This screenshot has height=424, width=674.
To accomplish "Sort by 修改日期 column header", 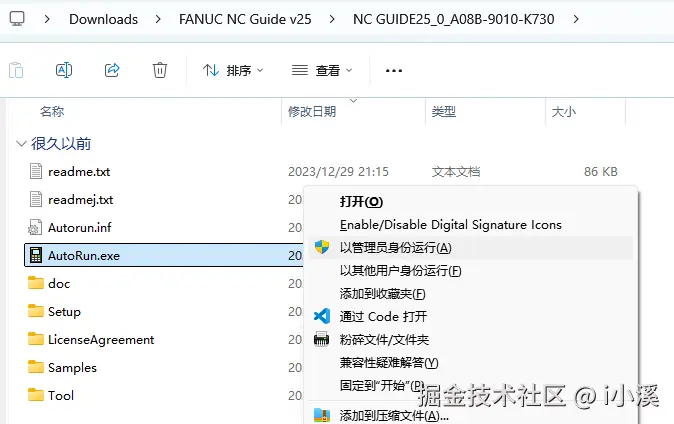I will (312, 112).
